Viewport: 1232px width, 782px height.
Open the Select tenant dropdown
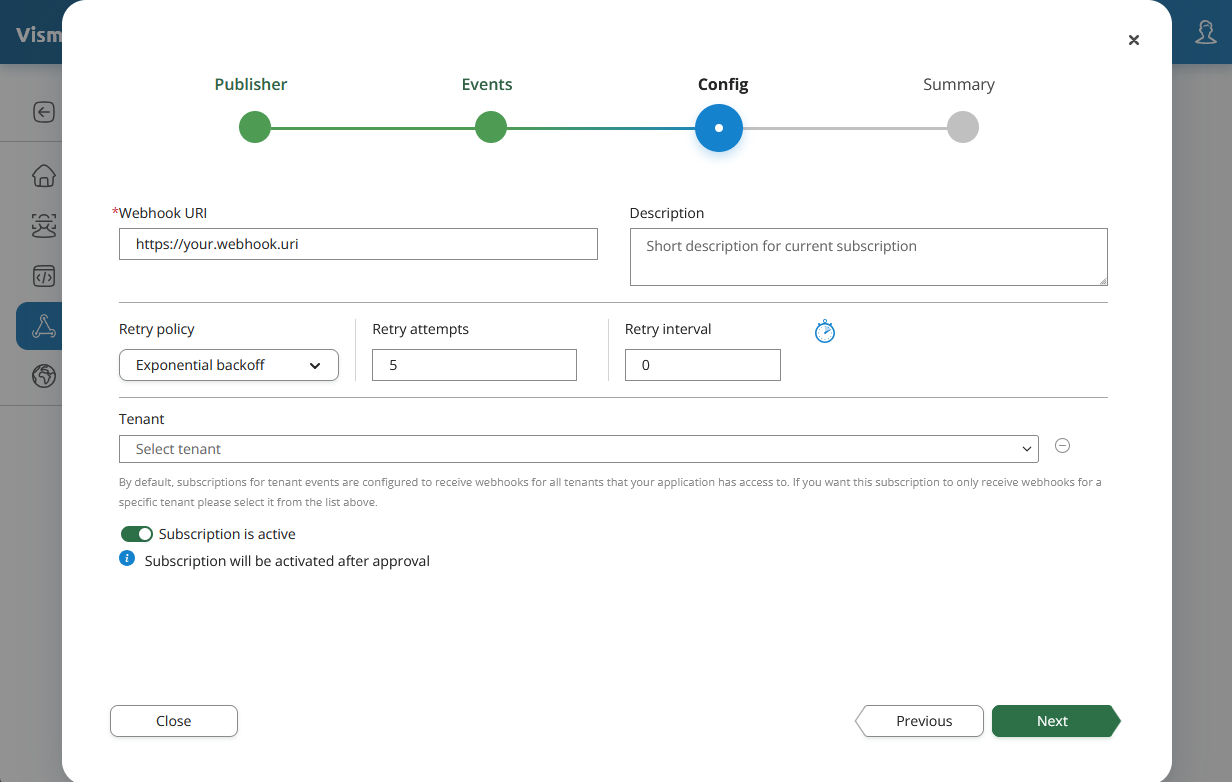(x=578, y=449)
